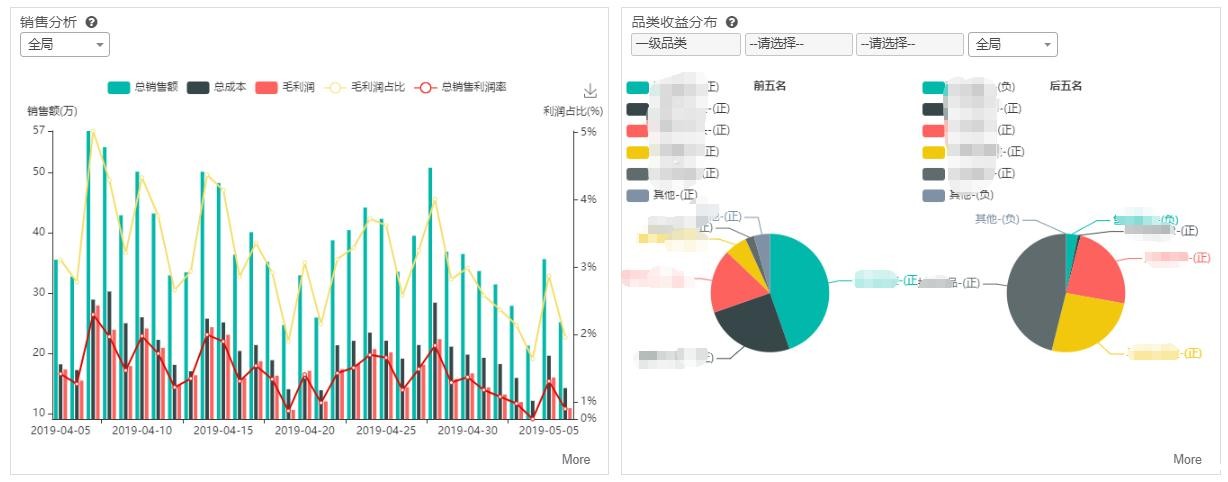Click 其他-(正) legend swatch in 前五名
Viewport: 1228px width, 482px height.
637,195
